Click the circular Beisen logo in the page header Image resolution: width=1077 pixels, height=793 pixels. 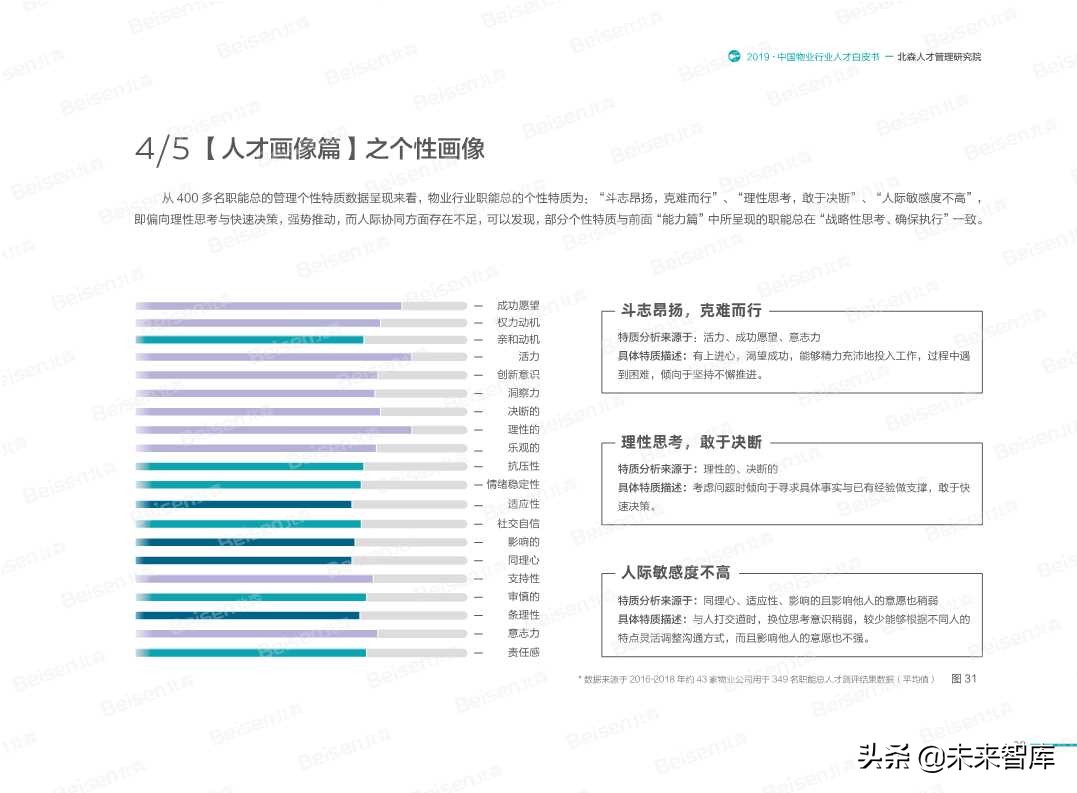[732, 57]
